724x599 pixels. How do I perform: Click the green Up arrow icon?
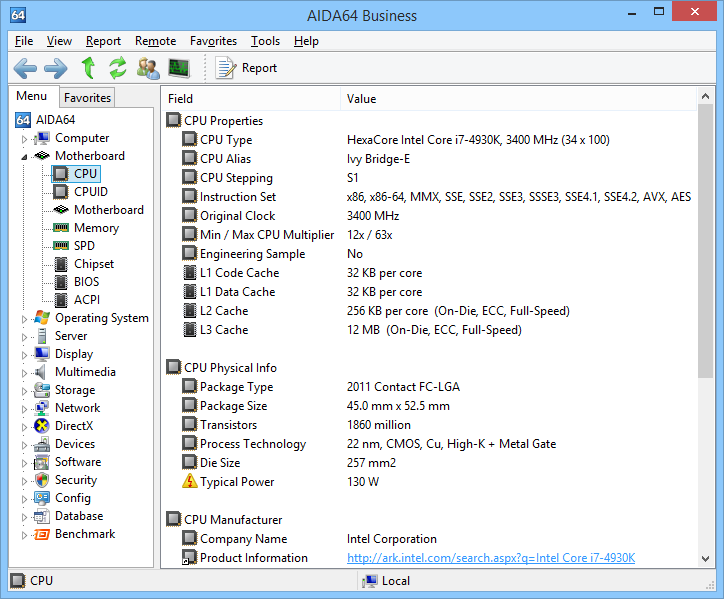point(88,68)
